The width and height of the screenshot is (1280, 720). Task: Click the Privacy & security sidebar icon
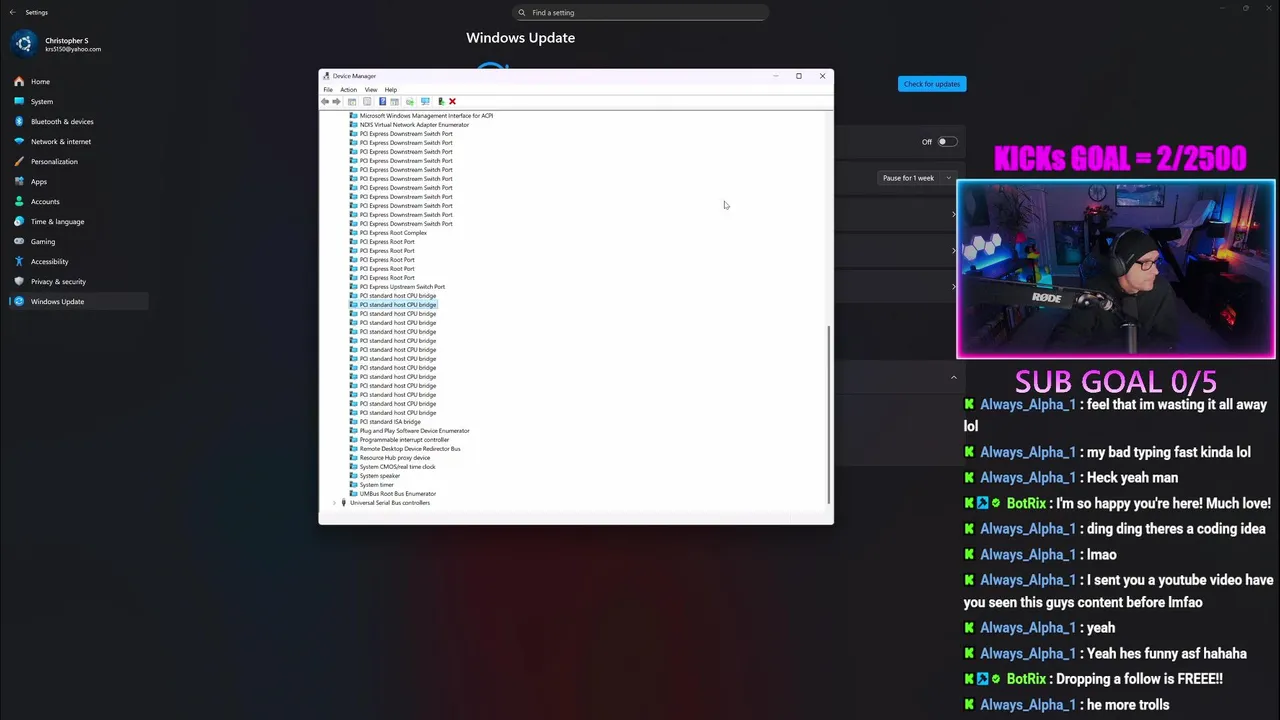[x=19, y=281]
